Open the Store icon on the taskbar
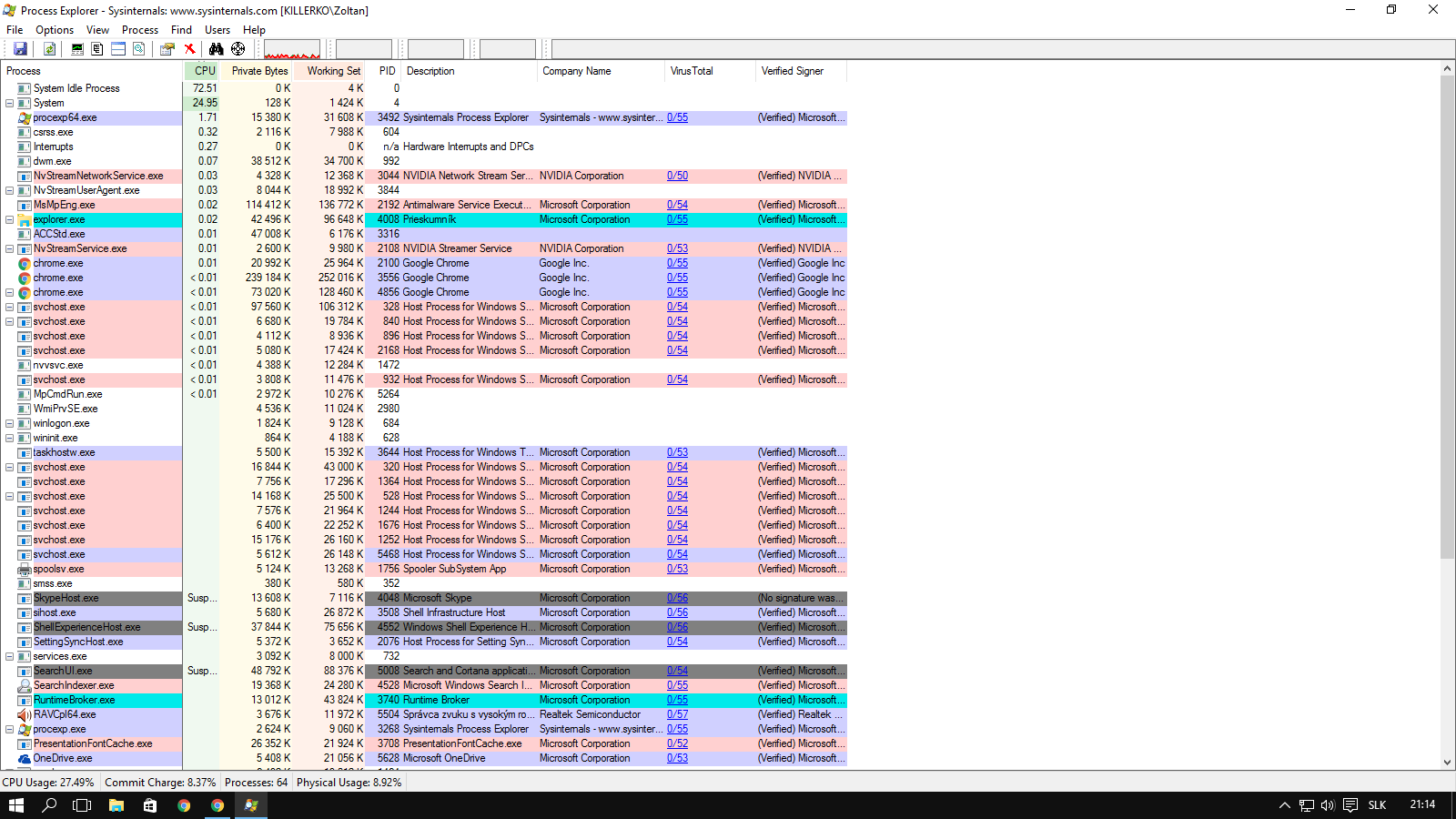 (150, 805)
